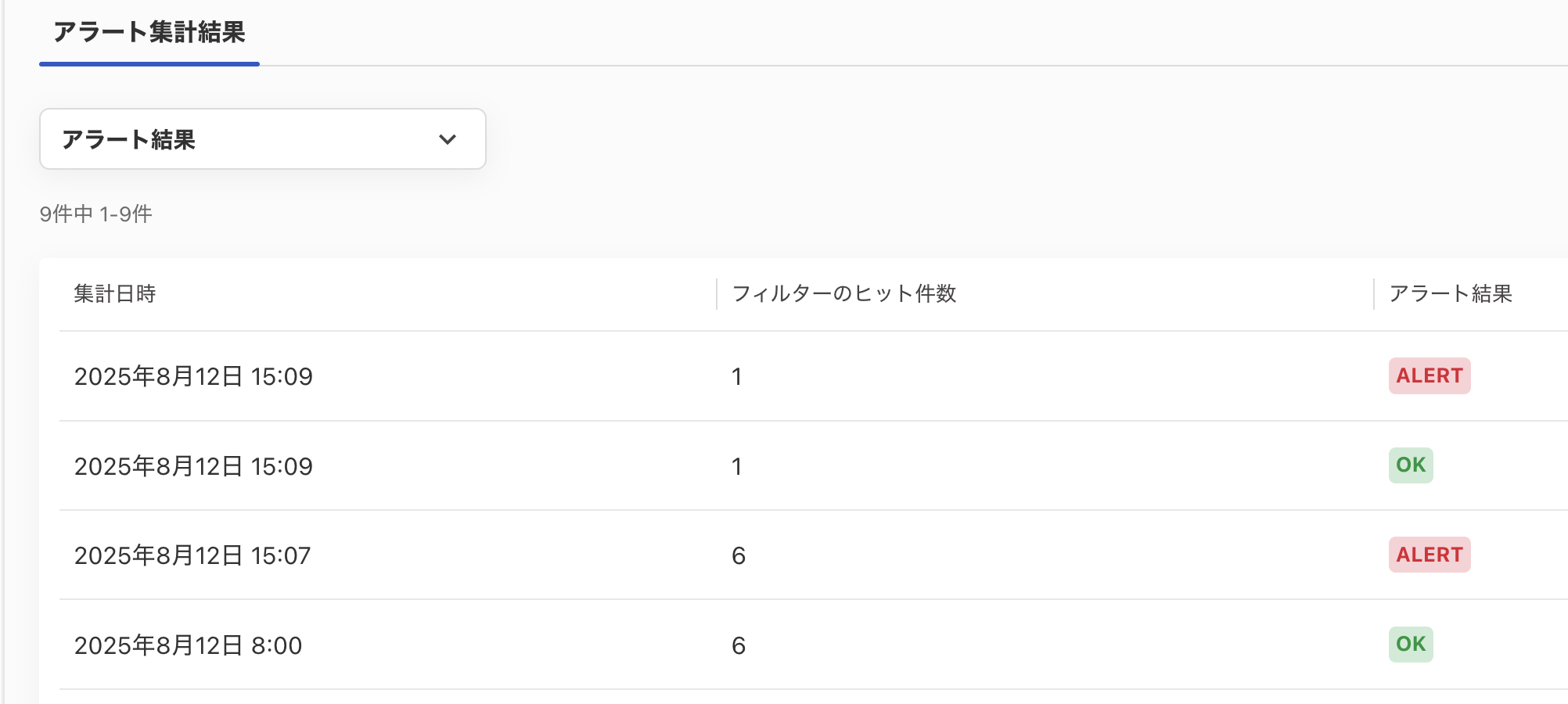Open the アラート集計結果 tab
Viewport: 1568px width, 704px height.
(x=149, y=33)
